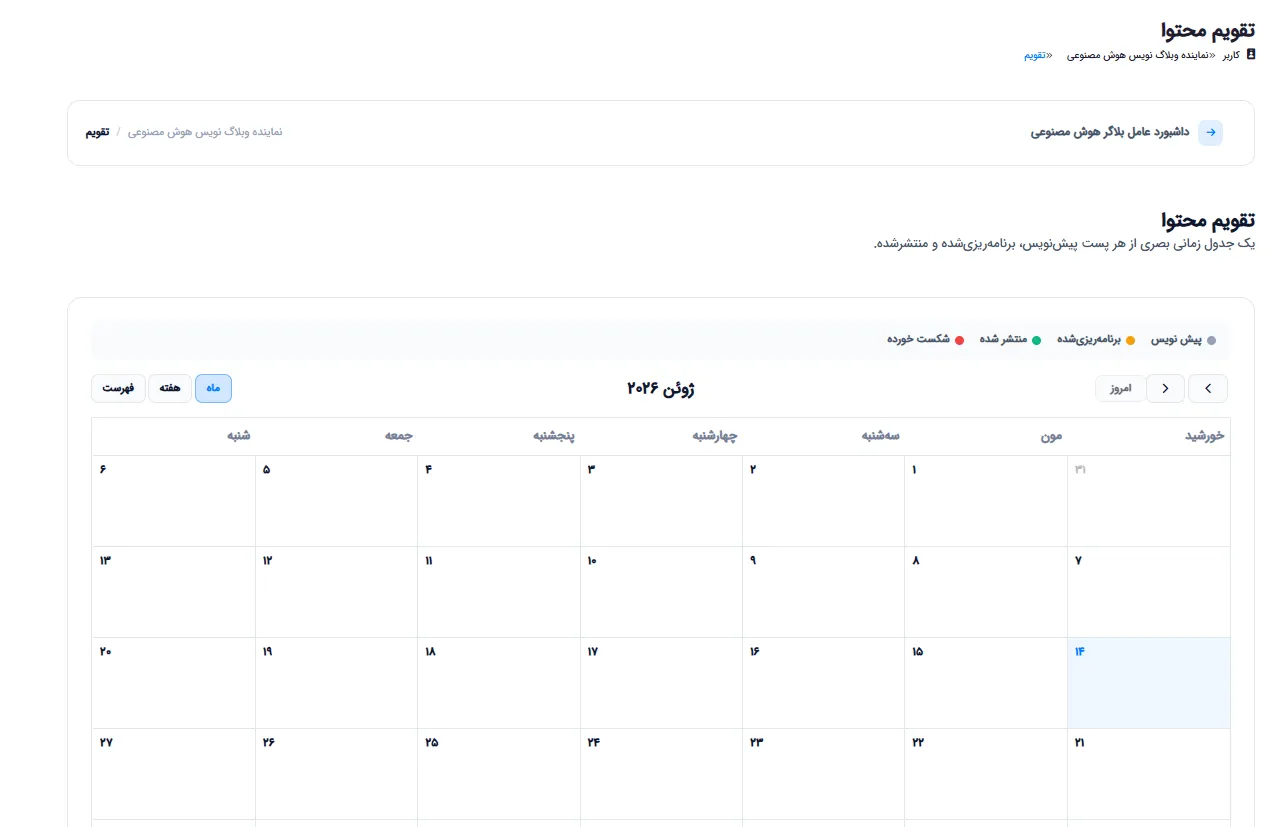1270x827 pixels.
Task: Click نماینده وبلاگ نویس هوش مصنوعی top breadcrumb
Action: point(1137,55)
